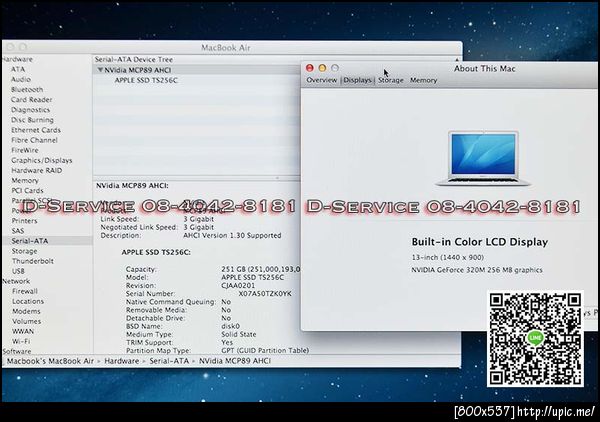The width and height of the screenshot is (600, 422).
Task: Select Diagnostics in the sidebar
Action: [30, 110]
